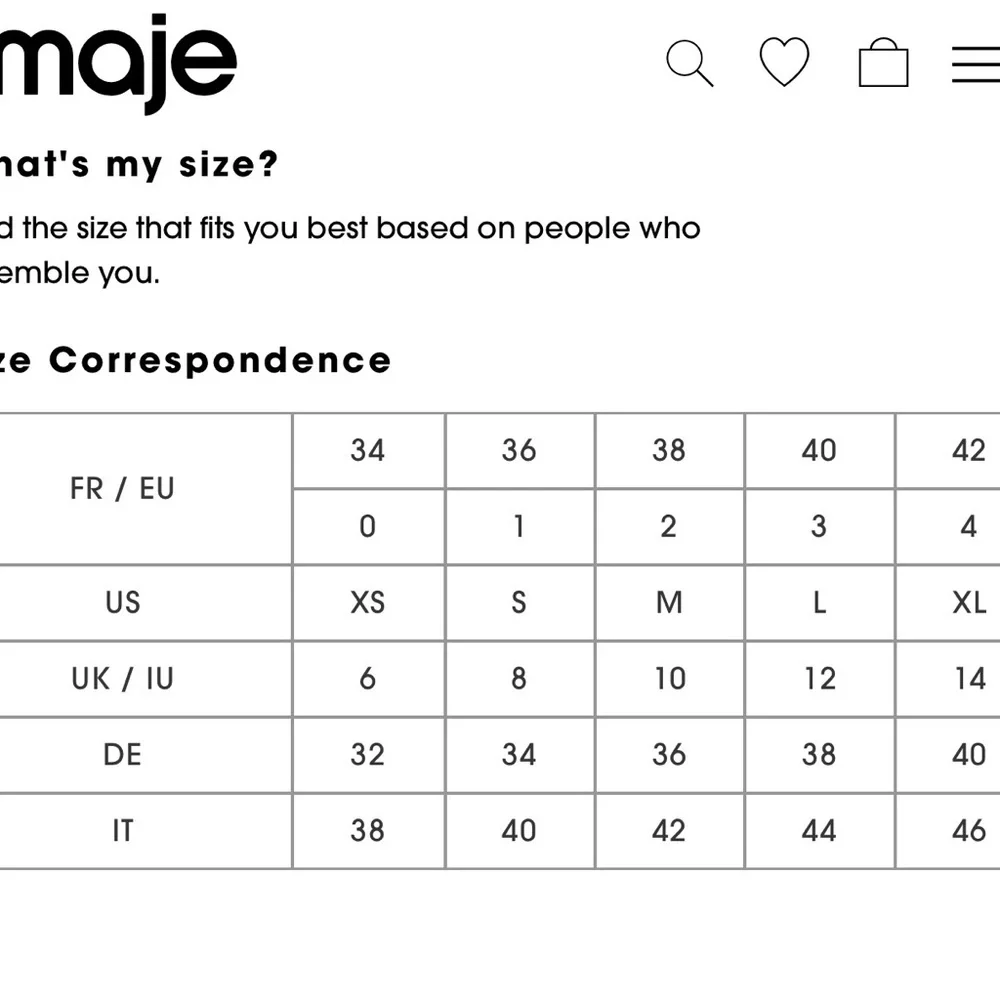Viewport: 1000px width, 1000px height.
Task: Open the shopping bag icon
Action: pos(883,62)
